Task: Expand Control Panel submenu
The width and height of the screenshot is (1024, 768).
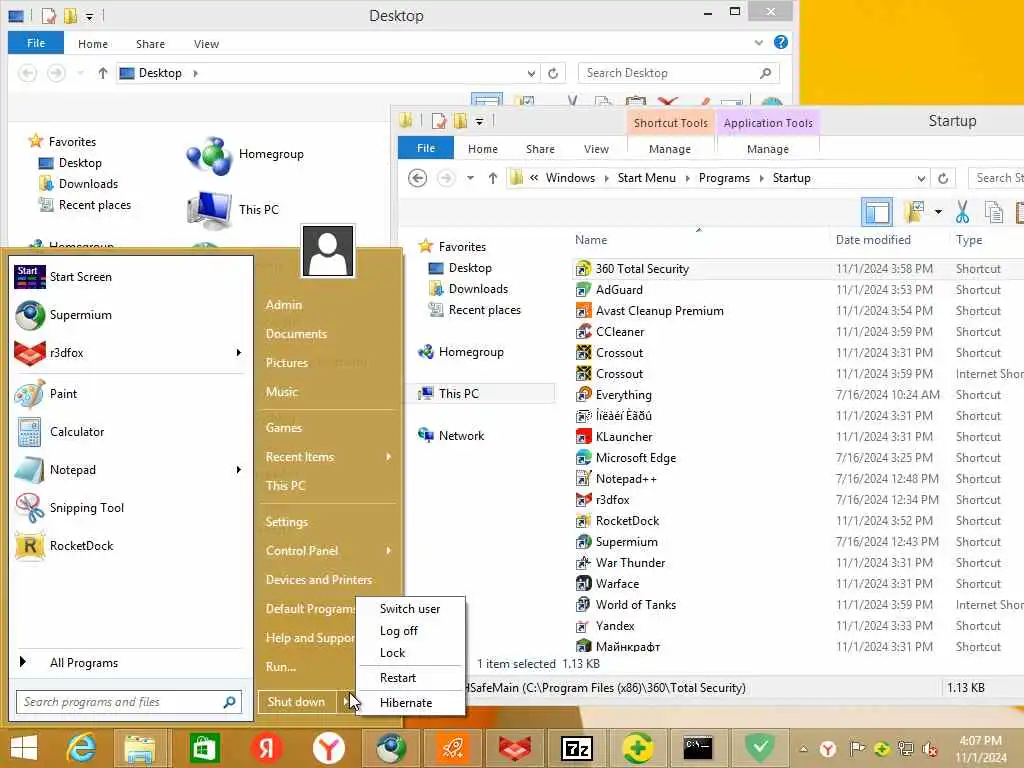Action: click(389, 551)
